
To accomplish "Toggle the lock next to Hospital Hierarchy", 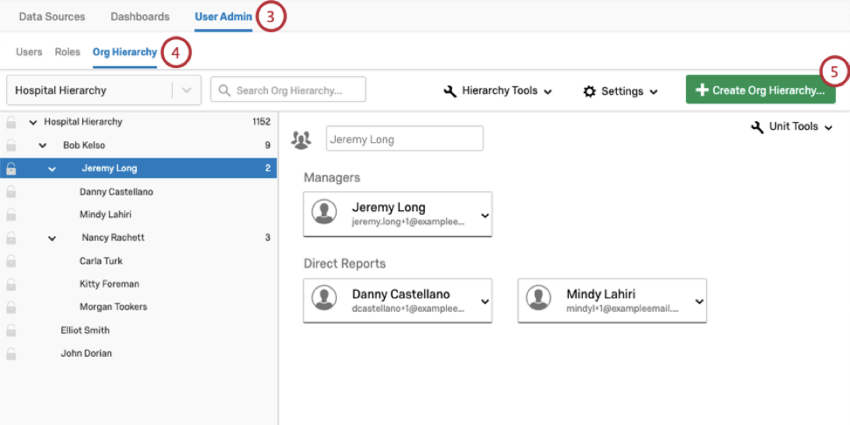I will (x=11, y=122).
